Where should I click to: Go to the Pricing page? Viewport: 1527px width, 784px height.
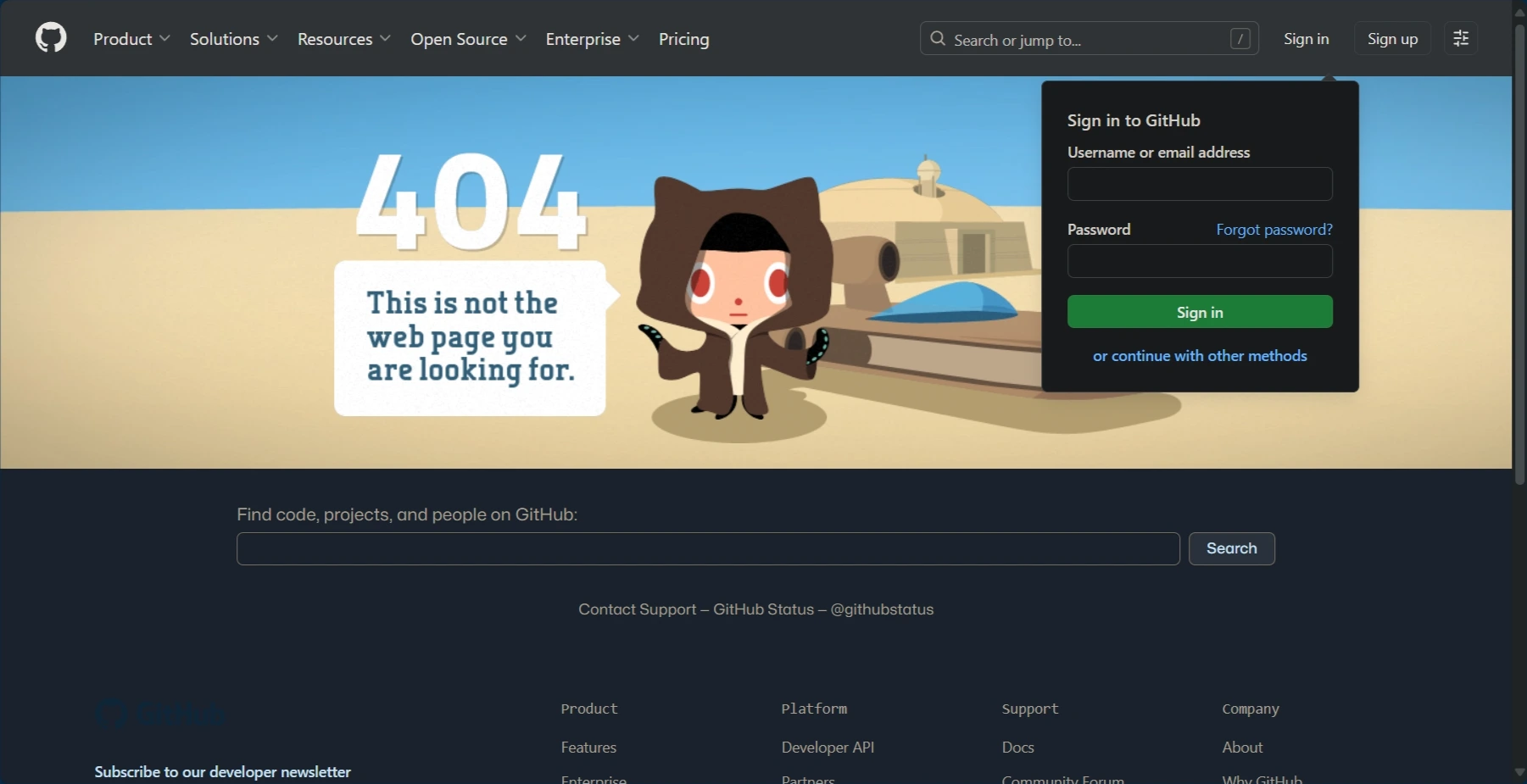683,39
